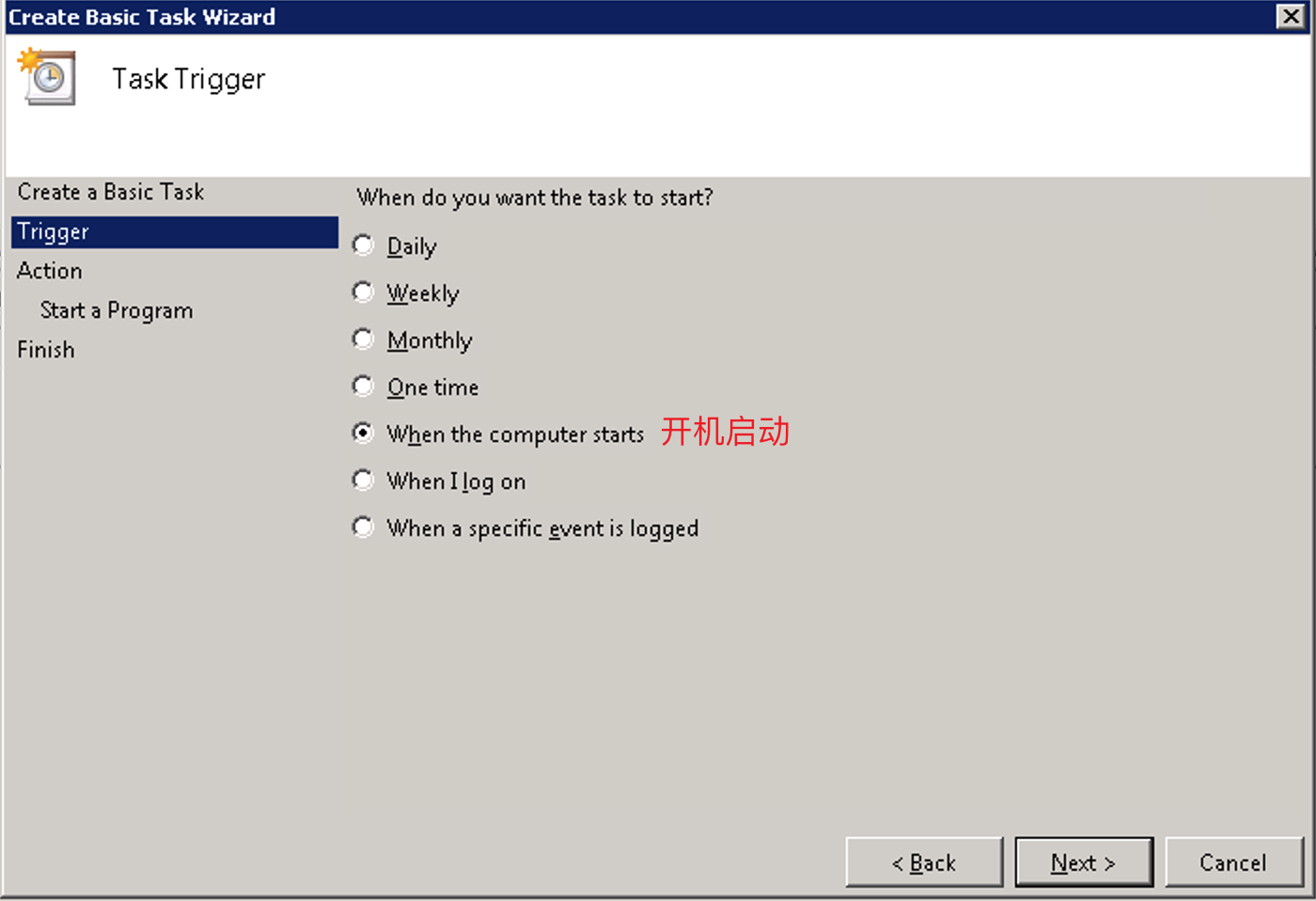1316x901 pixels.
Task: Select the Daily radio button
Action: click(363, 245)
